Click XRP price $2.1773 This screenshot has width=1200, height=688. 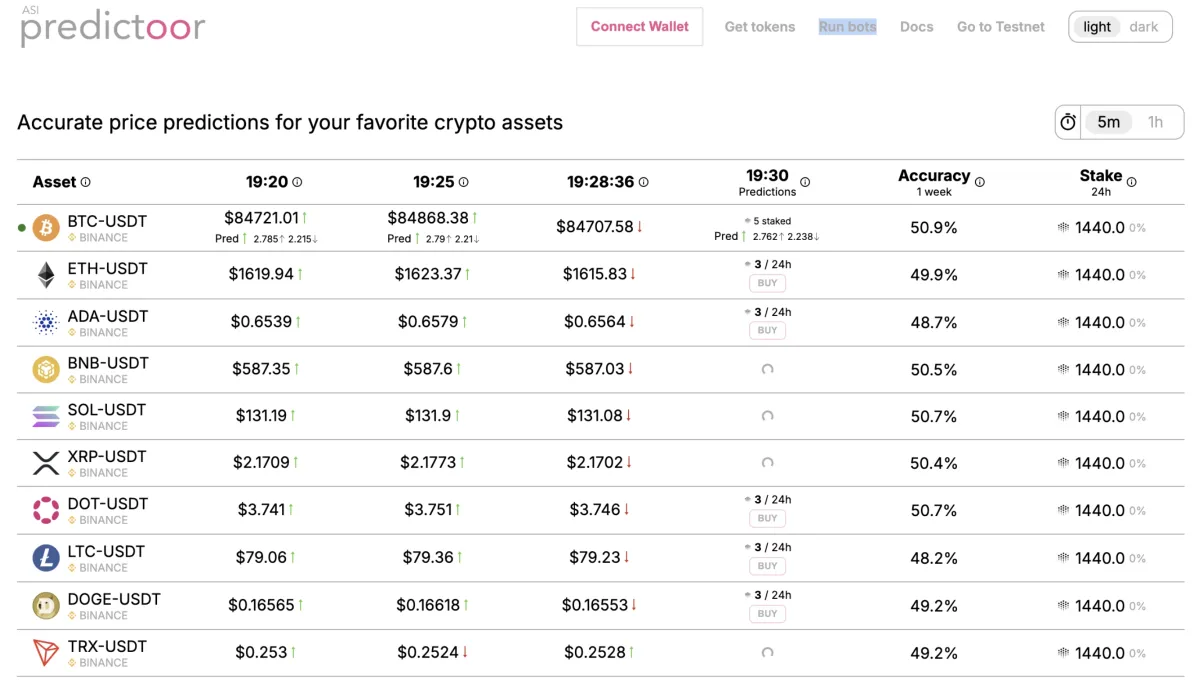pyautogui.click(x=428, y=463)
